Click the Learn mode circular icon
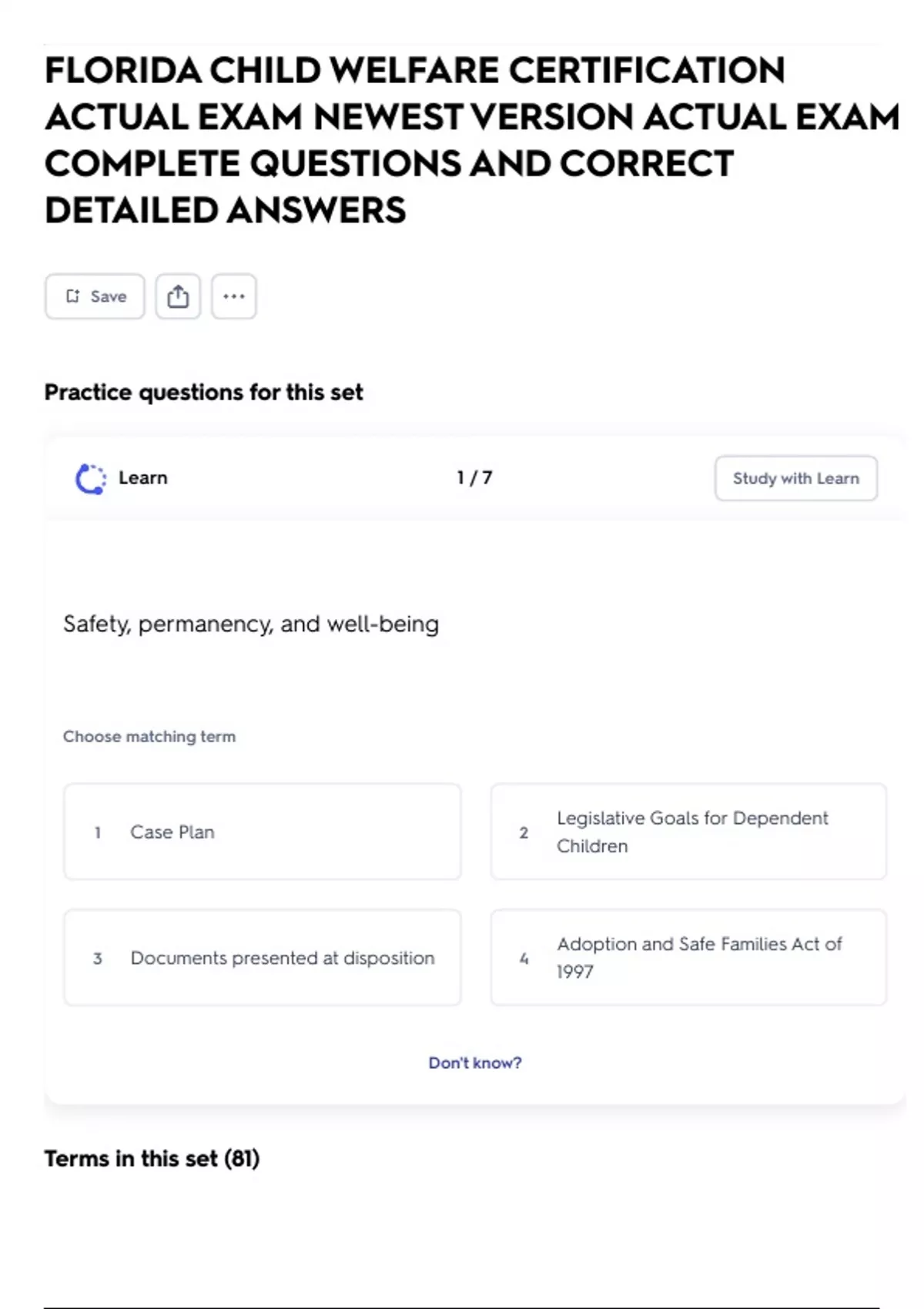 (x=91, y=478)
